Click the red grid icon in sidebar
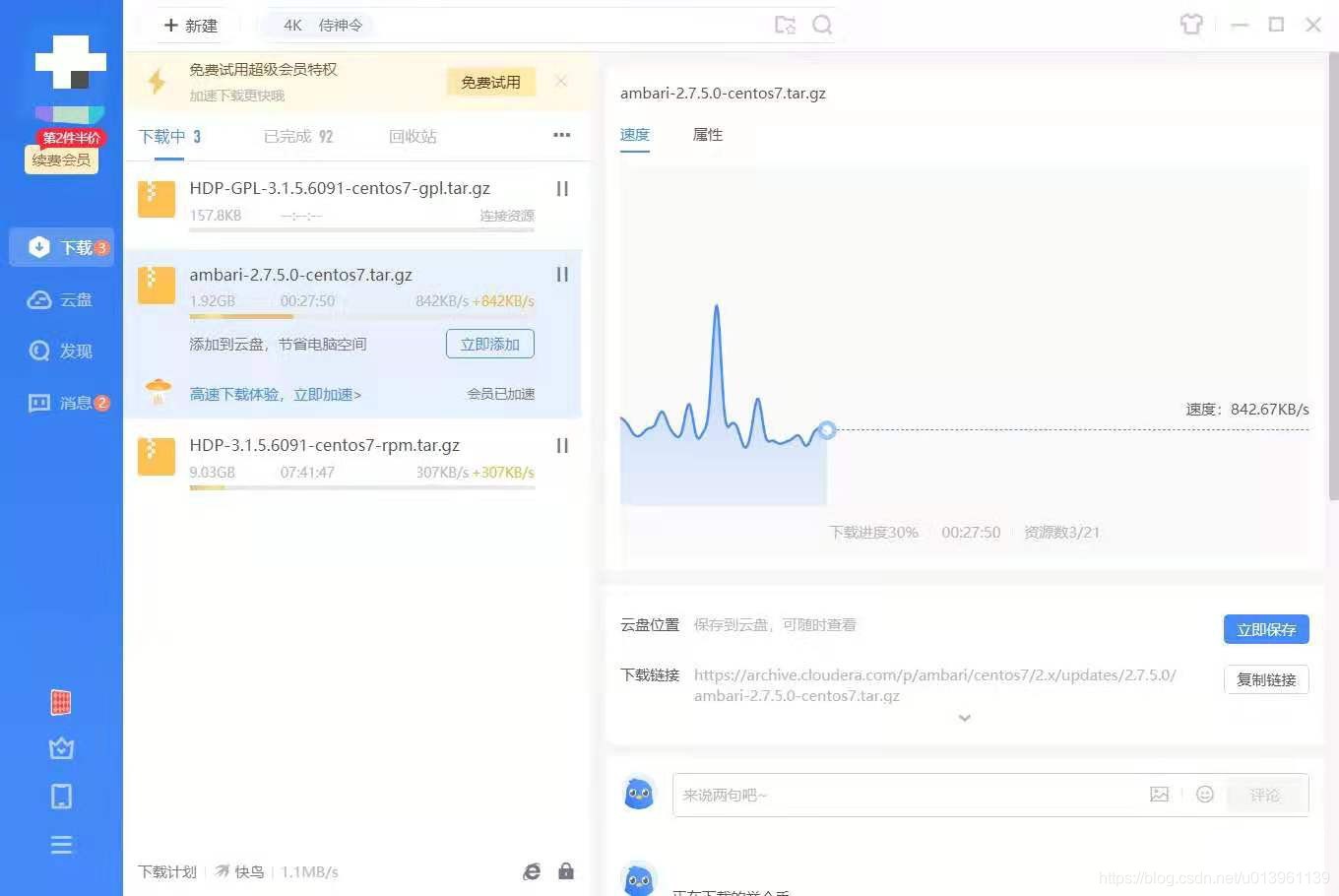The image size is (1339, 896). click(61, 702)
